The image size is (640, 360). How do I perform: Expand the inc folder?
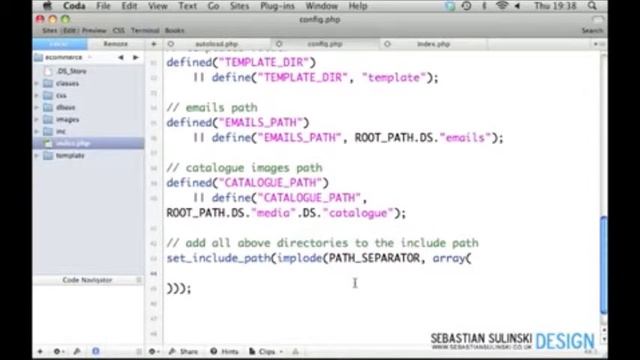[37, 131]
